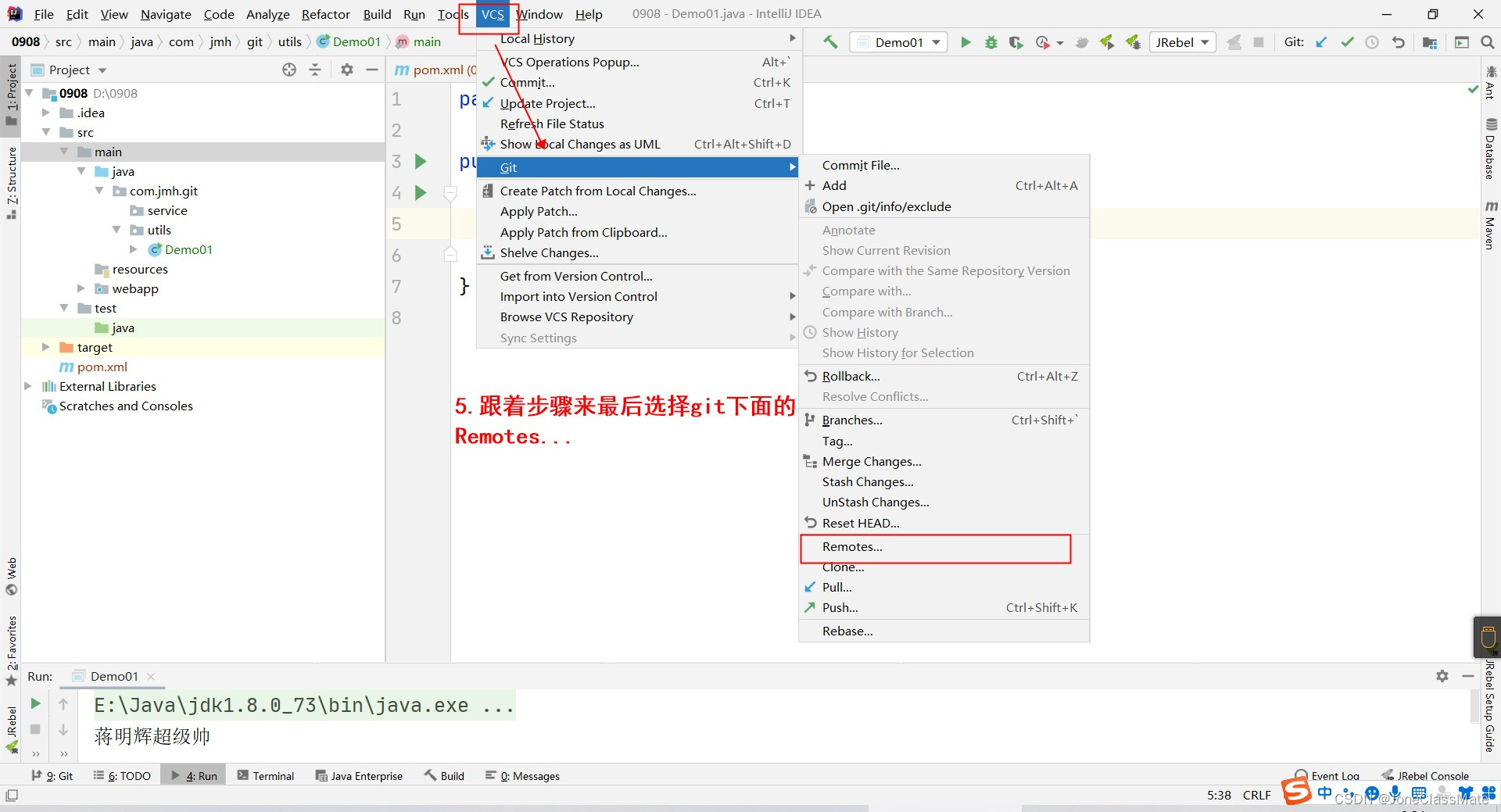The image size is (1501, 812).
Task: Open the 9: Git tool window button
Action: click(x=52, y=776)
